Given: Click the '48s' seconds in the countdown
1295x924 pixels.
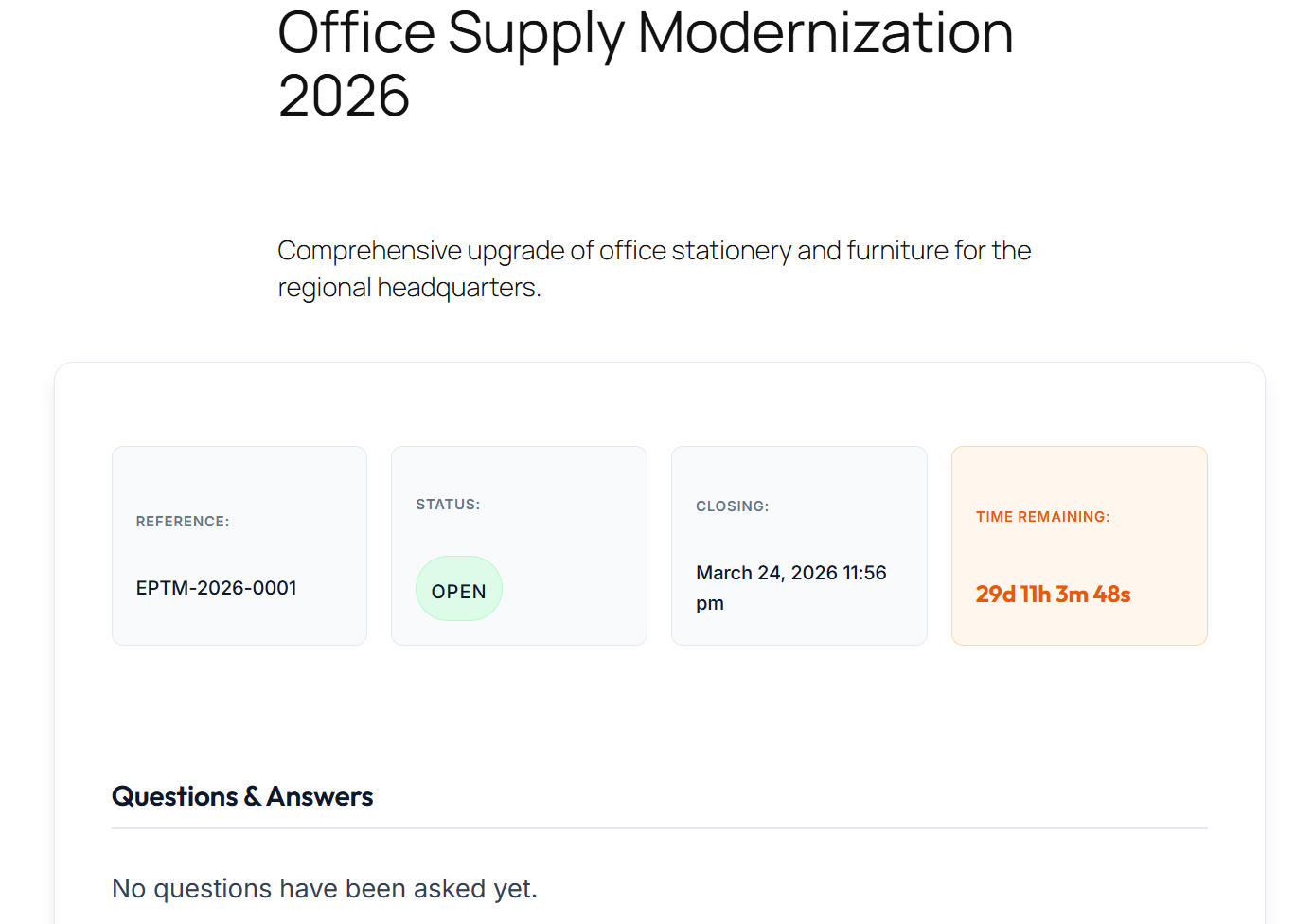Looking at the screenshot, I should pyautogui.click(x=1111, y=595).
